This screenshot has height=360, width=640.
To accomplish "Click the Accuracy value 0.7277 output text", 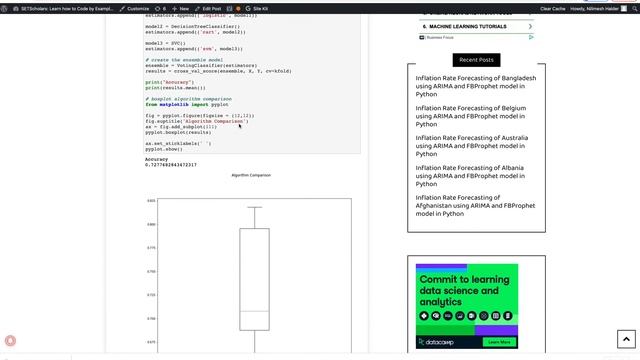I will 171,165.
